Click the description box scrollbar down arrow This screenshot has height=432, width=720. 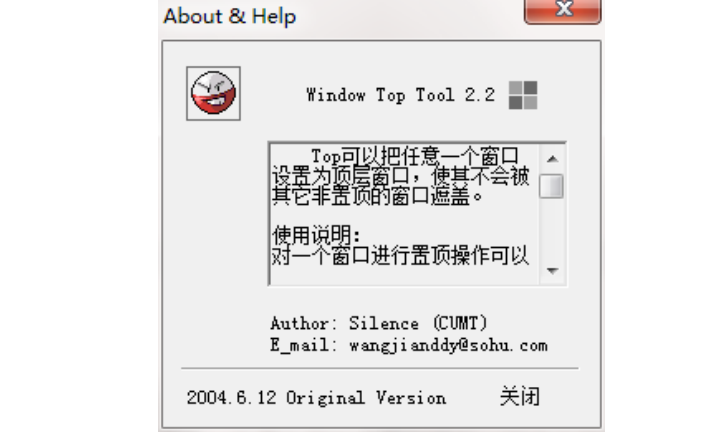552,270
